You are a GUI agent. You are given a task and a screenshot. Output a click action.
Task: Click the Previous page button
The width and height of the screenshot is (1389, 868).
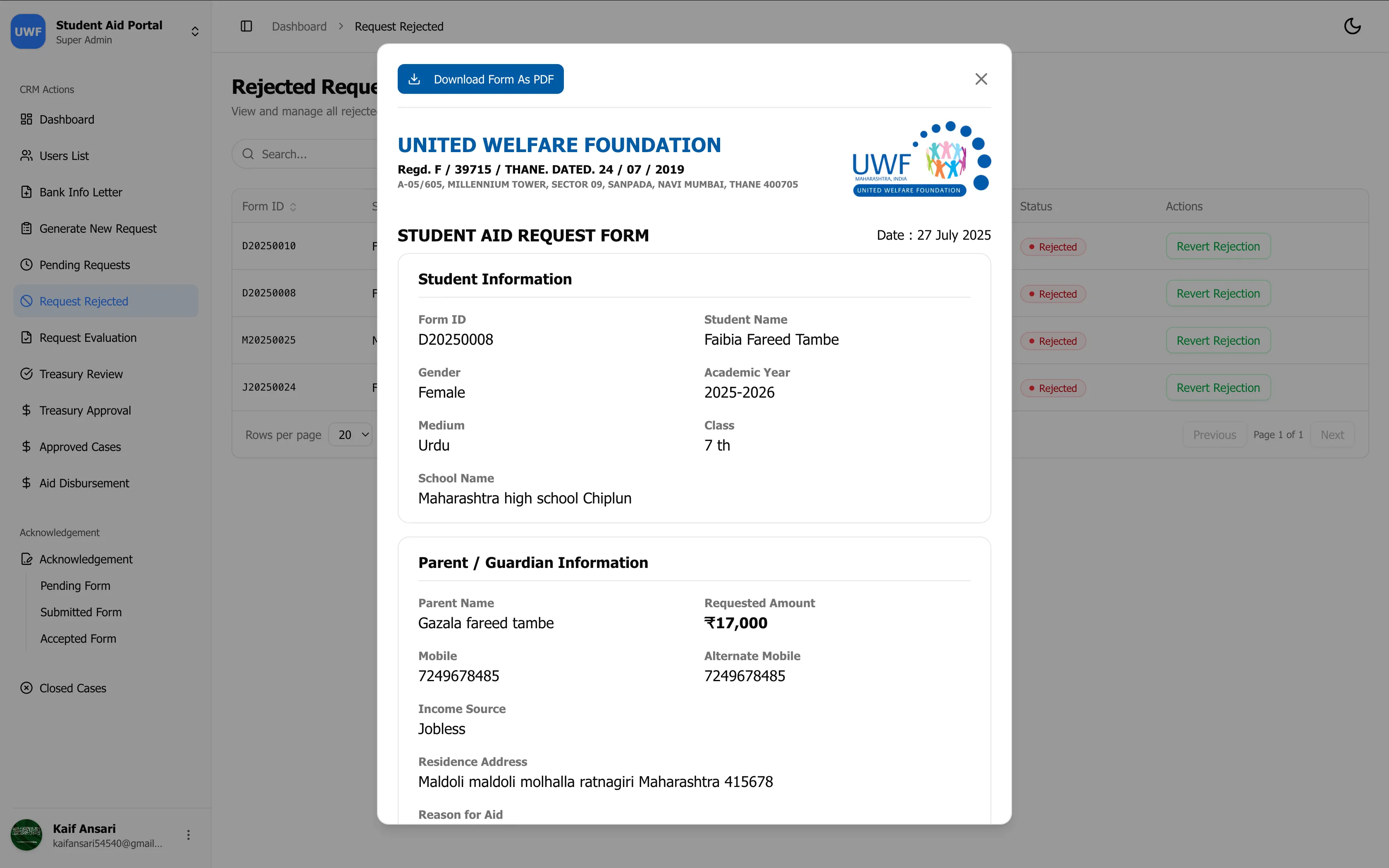tap(1215, 434)
